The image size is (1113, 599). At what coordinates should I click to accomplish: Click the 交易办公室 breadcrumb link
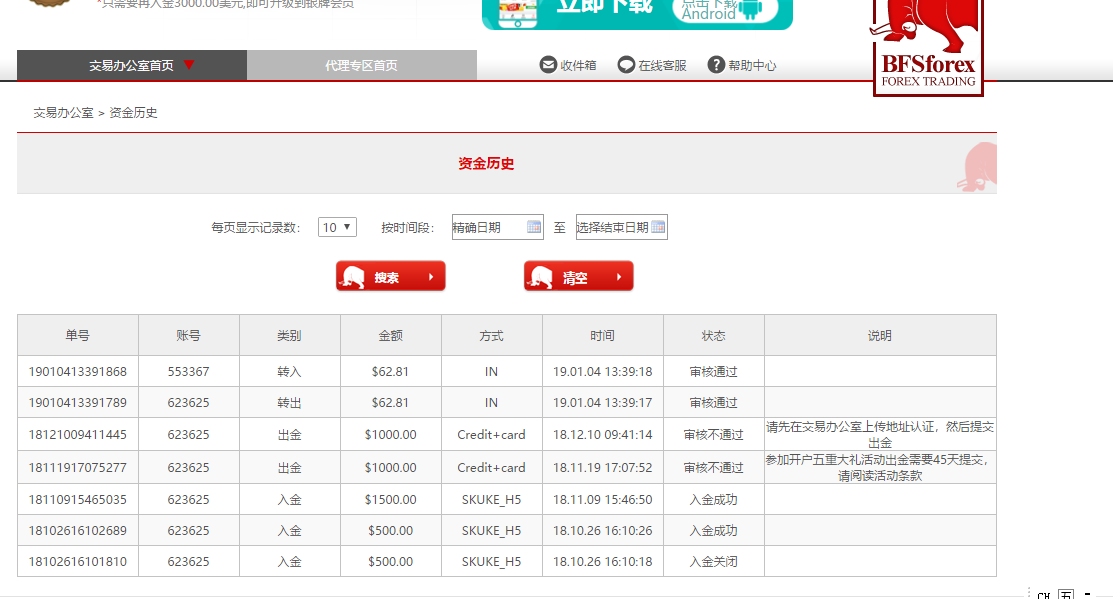63,113
